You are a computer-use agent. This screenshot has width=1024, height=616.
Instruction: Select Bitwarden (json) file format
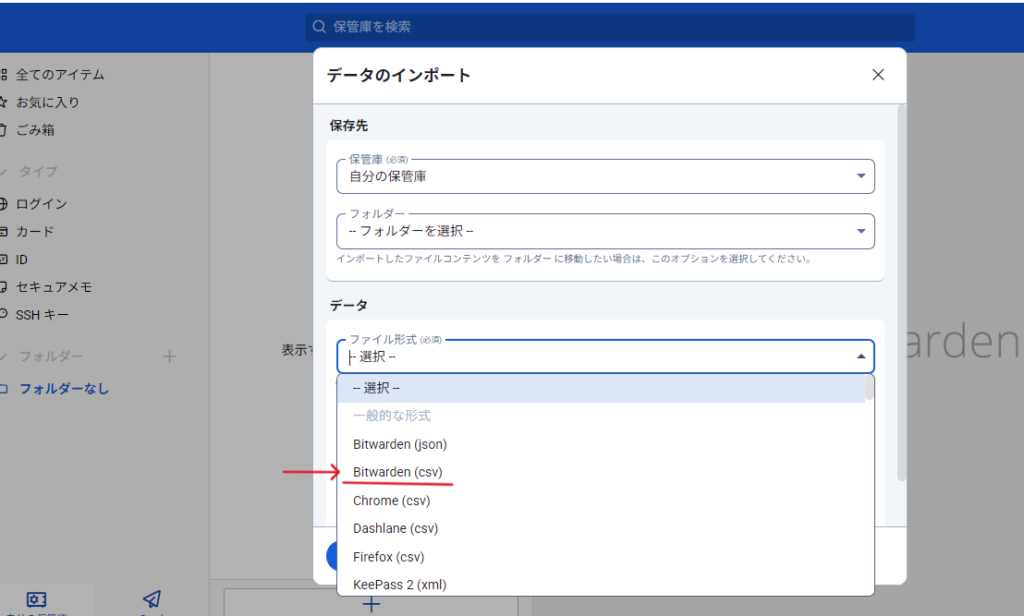[601, 444]
